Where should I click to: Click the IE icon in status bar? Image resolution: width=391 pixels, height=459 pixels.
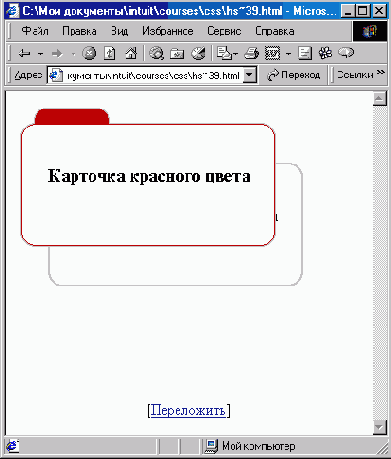coord(12,446)
